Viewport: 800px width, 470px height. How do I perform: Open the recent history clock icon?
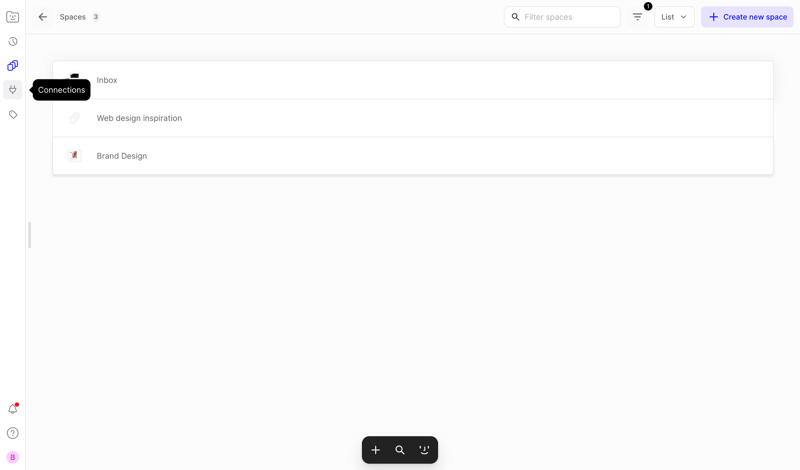(x=13, y=42)
